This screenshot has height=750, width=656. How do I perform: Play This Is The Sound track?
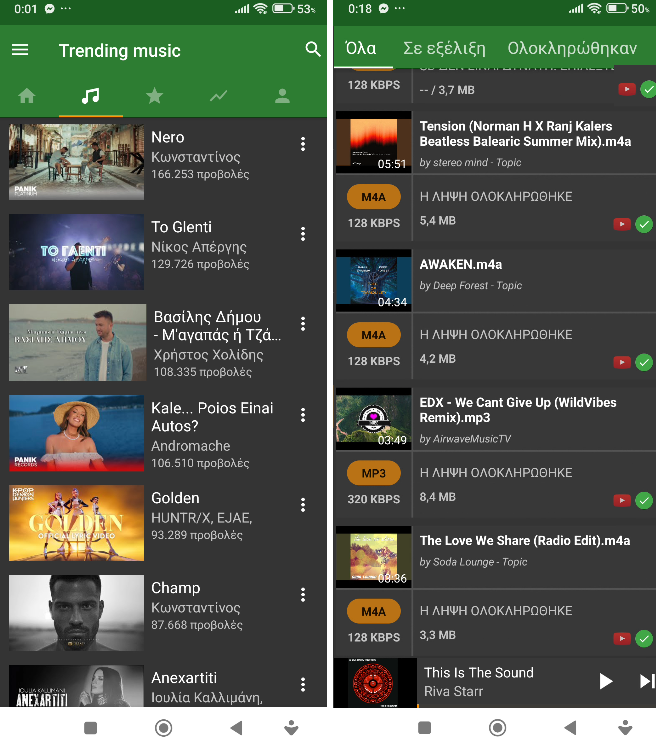(x=606, y=681)
